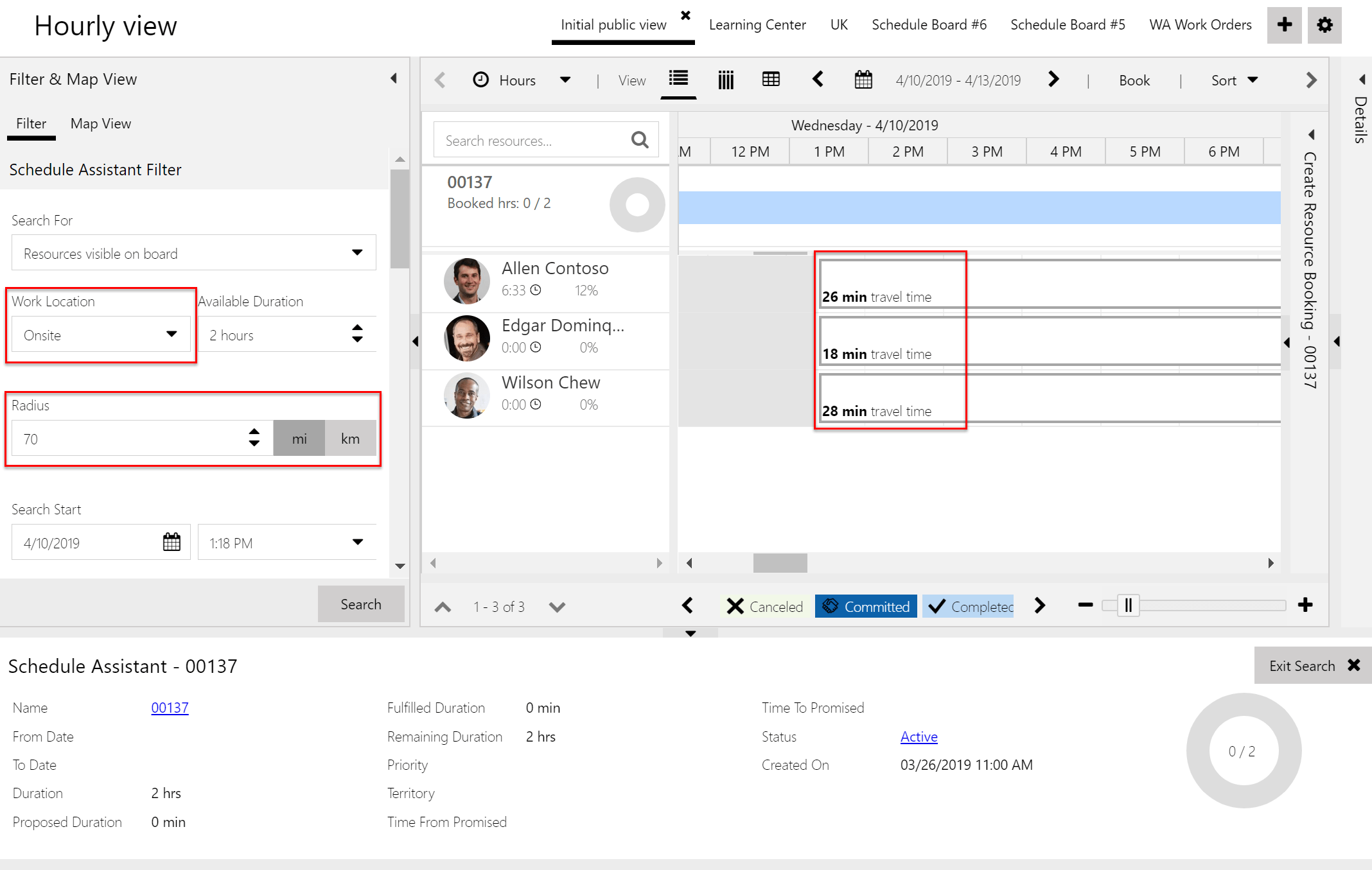Go to next date range
Viewport: 1372px width, 870px height.
tap(1053, 79)
